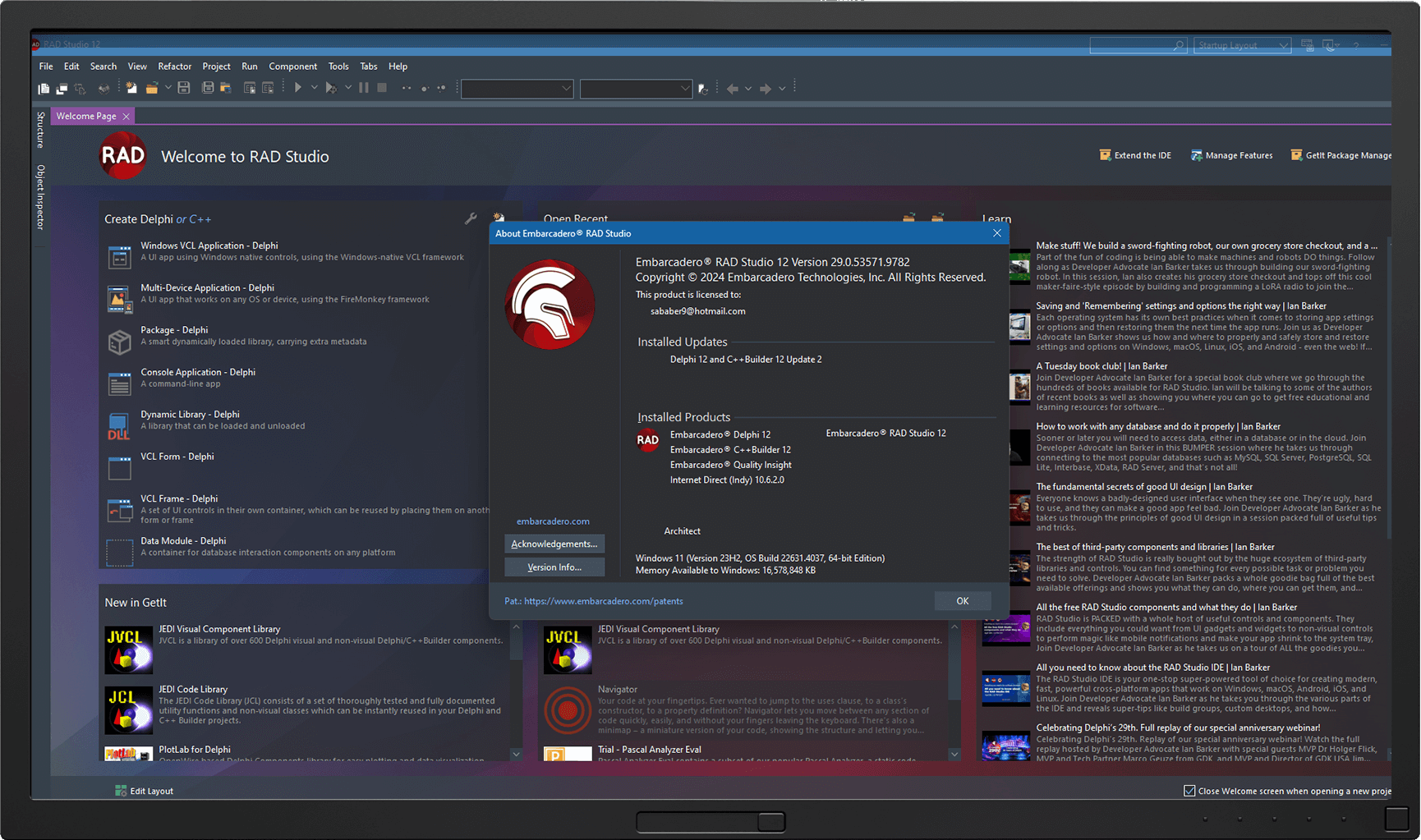
Task: Open the Startup Layout dropdown
Action: point(1243,45)
